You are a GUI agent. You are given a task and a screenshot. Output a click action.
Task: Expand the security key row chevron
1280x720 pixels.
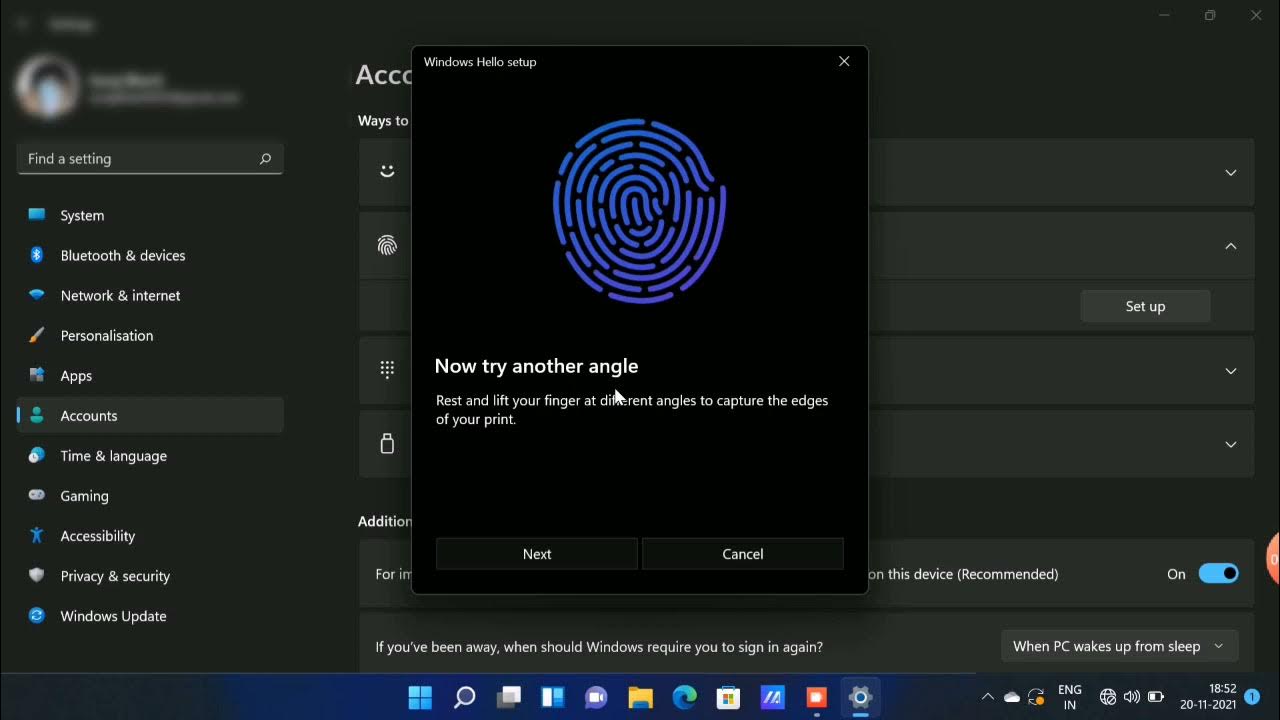pyautogui.click(x=1231, y=444)
